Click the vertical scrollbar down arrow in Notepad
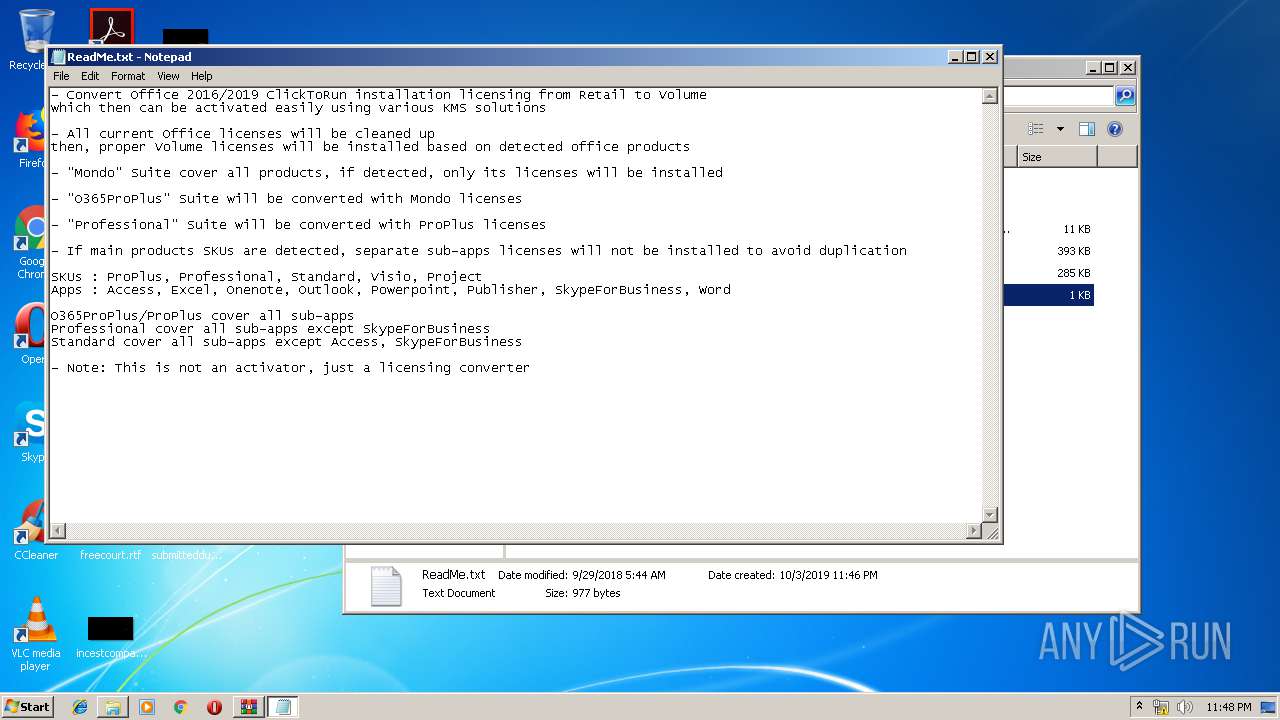Viewport: 1280px width, 720px height. tap(989, 514)
